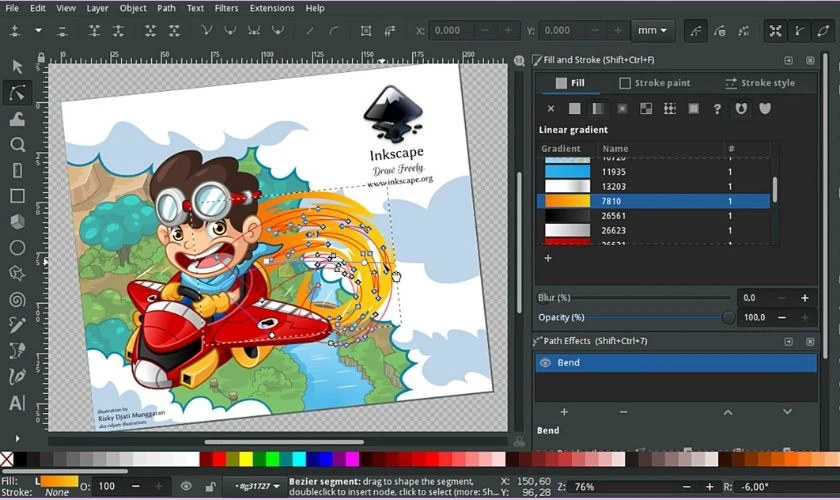Make selected nodes smooth
The width and height of the screenshot is (840, 500).
pyautogui.click(x=230, y=31)
